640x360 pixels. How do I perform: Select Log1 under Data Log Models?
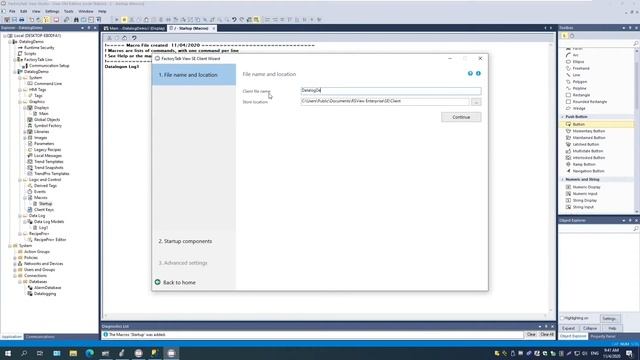coord(43,227)
